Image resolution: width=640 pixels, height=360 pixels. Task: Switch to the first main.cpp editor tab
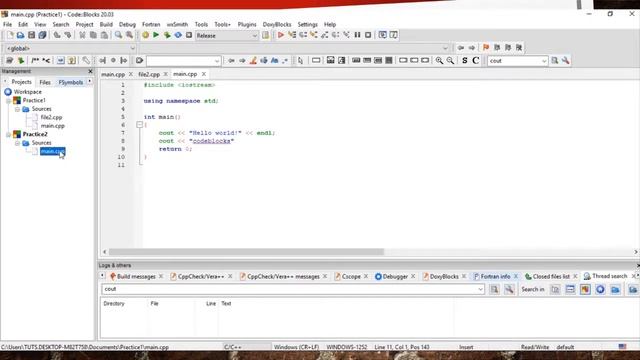113,74
